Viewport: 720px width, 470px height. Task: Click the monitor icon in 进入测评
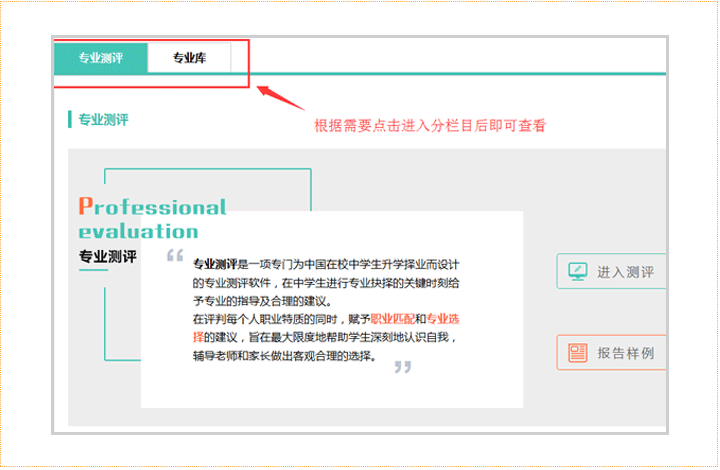(x=577, y=272)
